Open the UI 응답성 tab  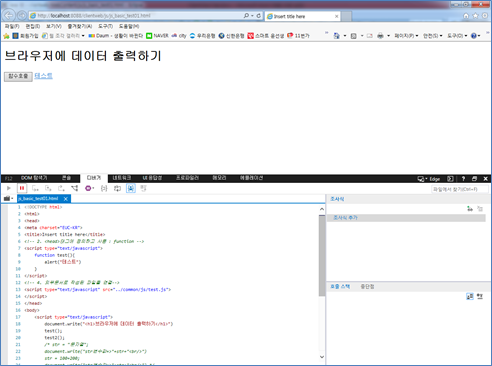152,178
